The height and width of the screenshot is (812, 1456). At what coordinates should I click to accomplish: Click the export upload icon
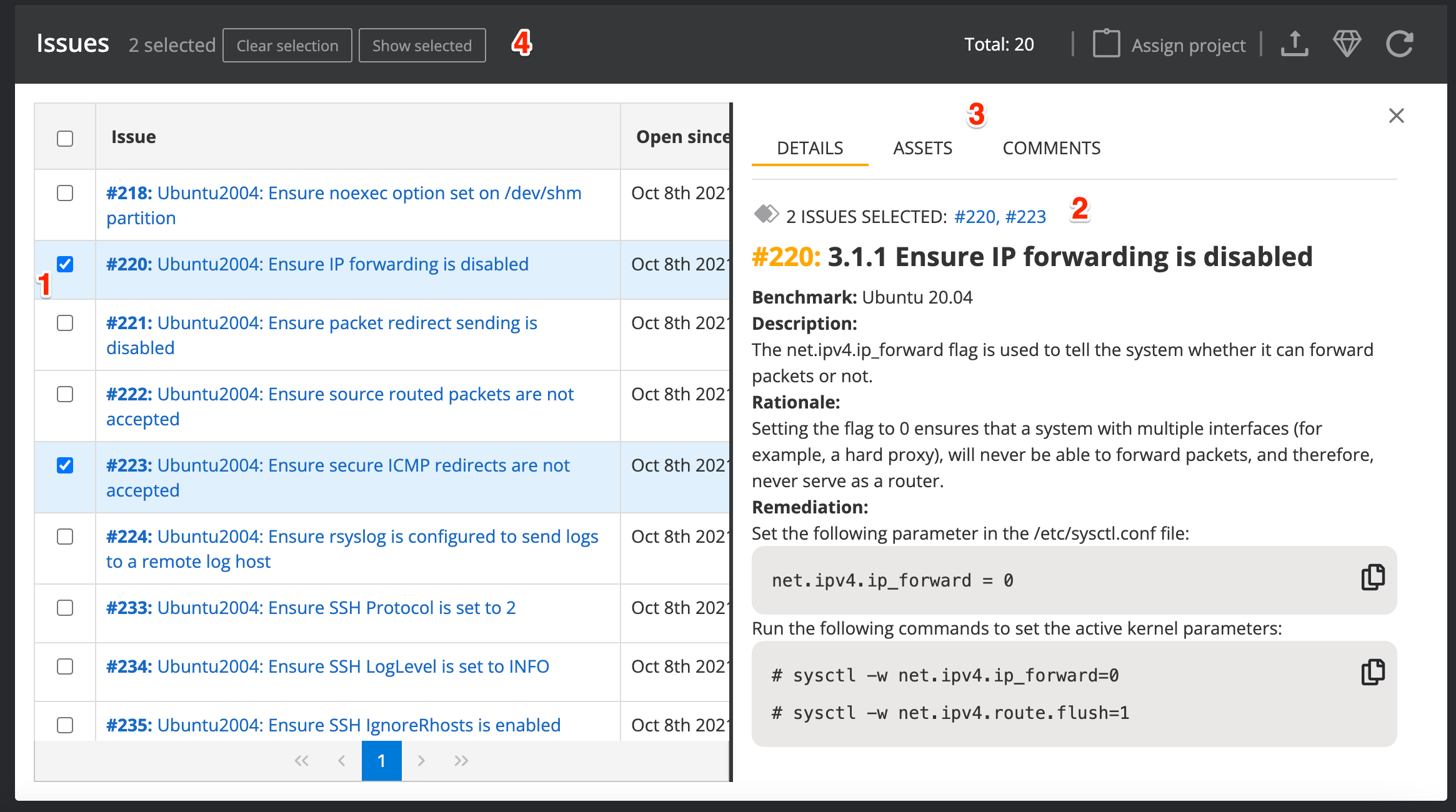[1294, 44]
